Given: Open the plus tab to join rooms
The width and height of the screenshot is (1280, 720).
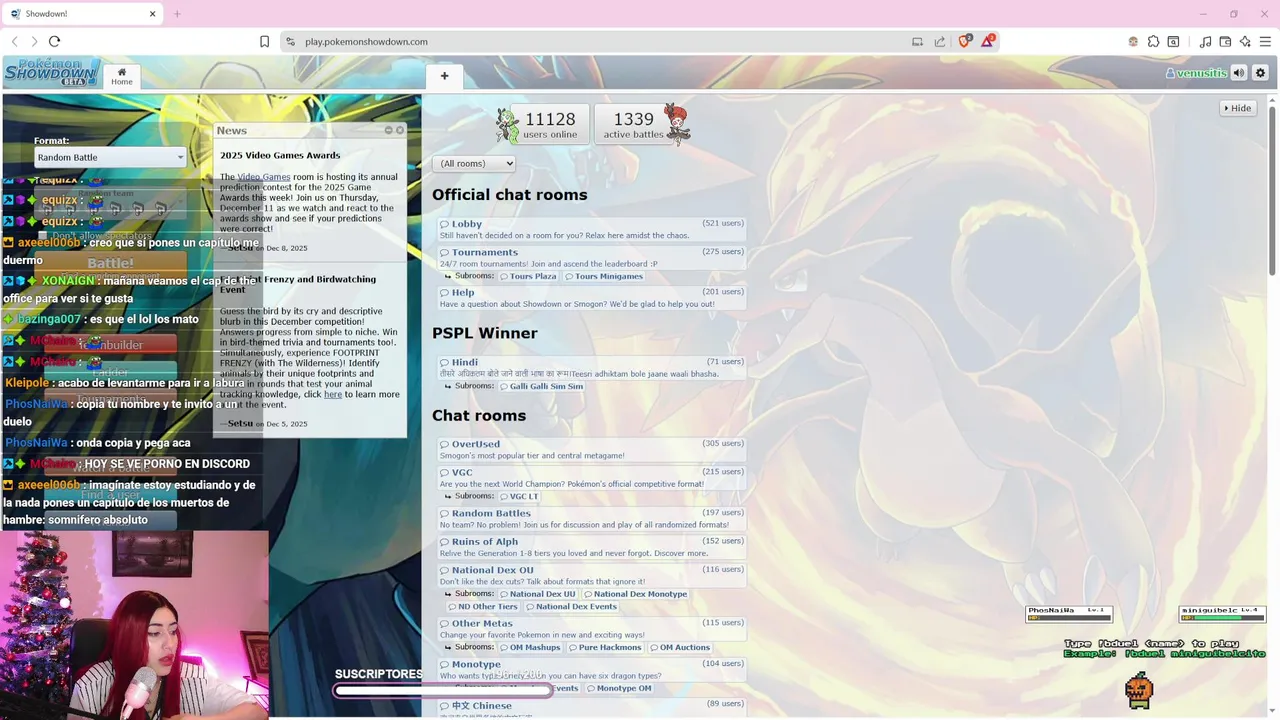Looking at the screenshot, I should coord(444,76).
